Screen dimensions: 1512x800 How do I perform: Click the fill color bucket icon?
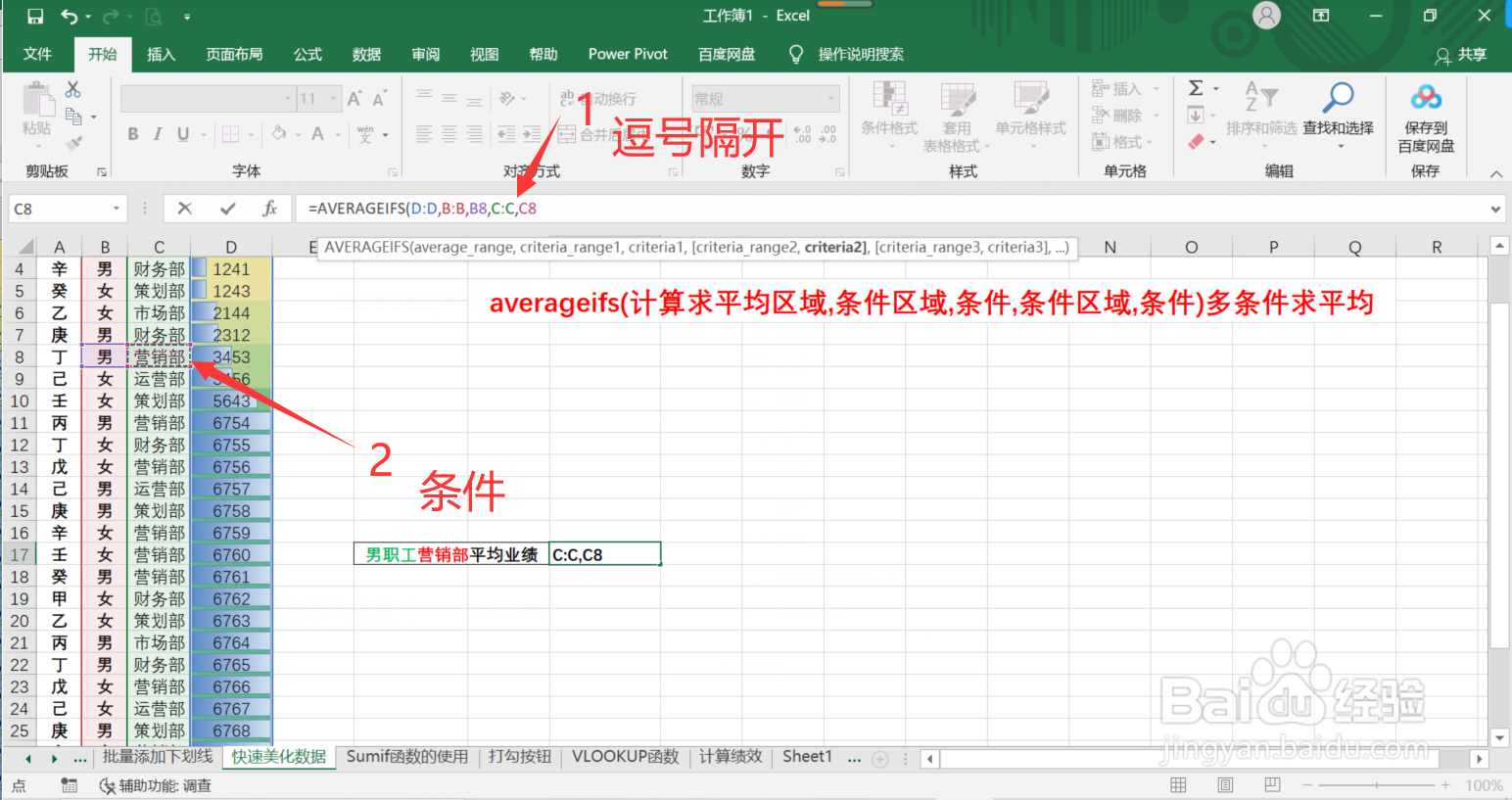(x=279, y=134)
